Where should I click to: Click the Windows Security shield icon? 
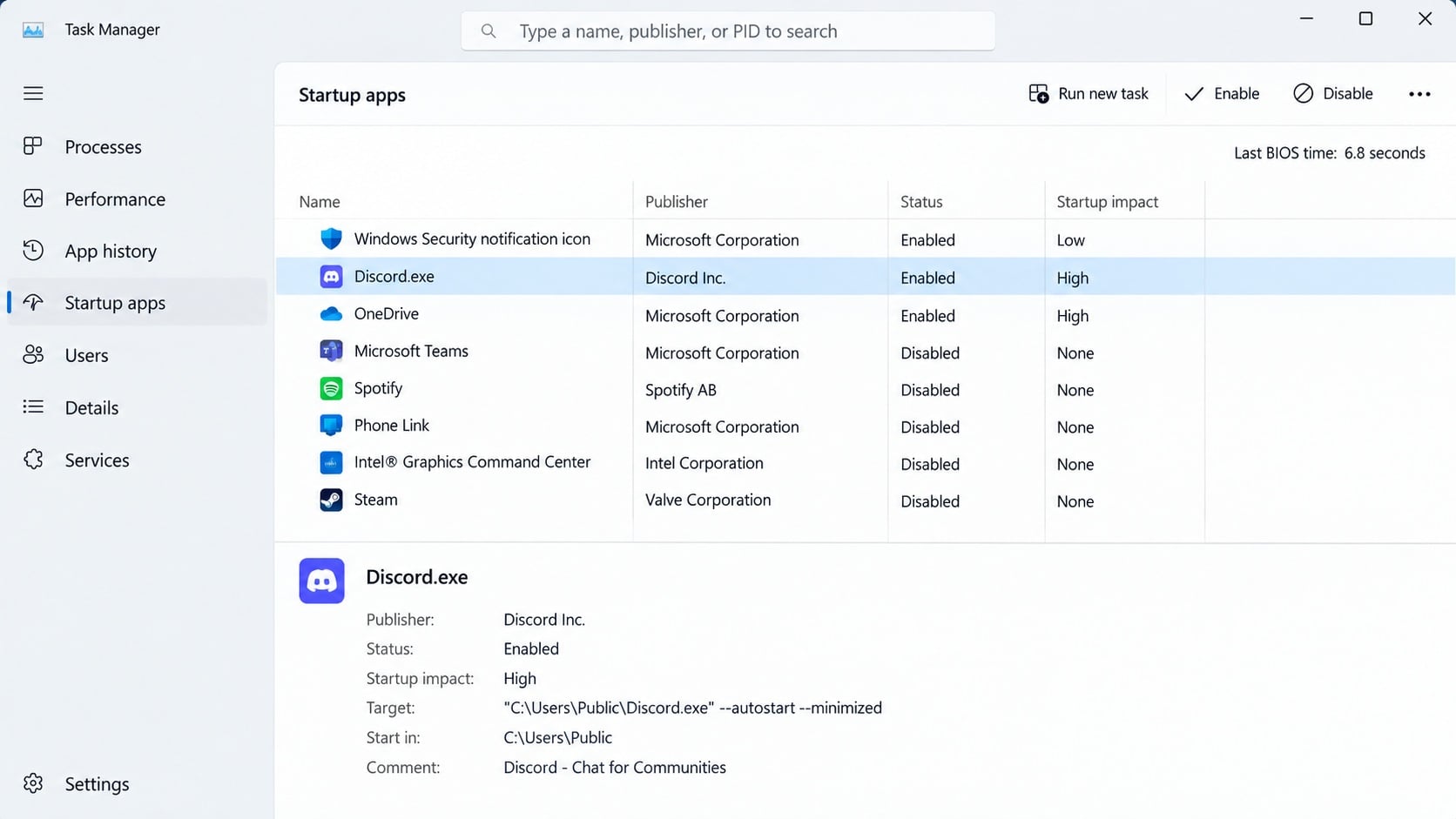[331, 238]
